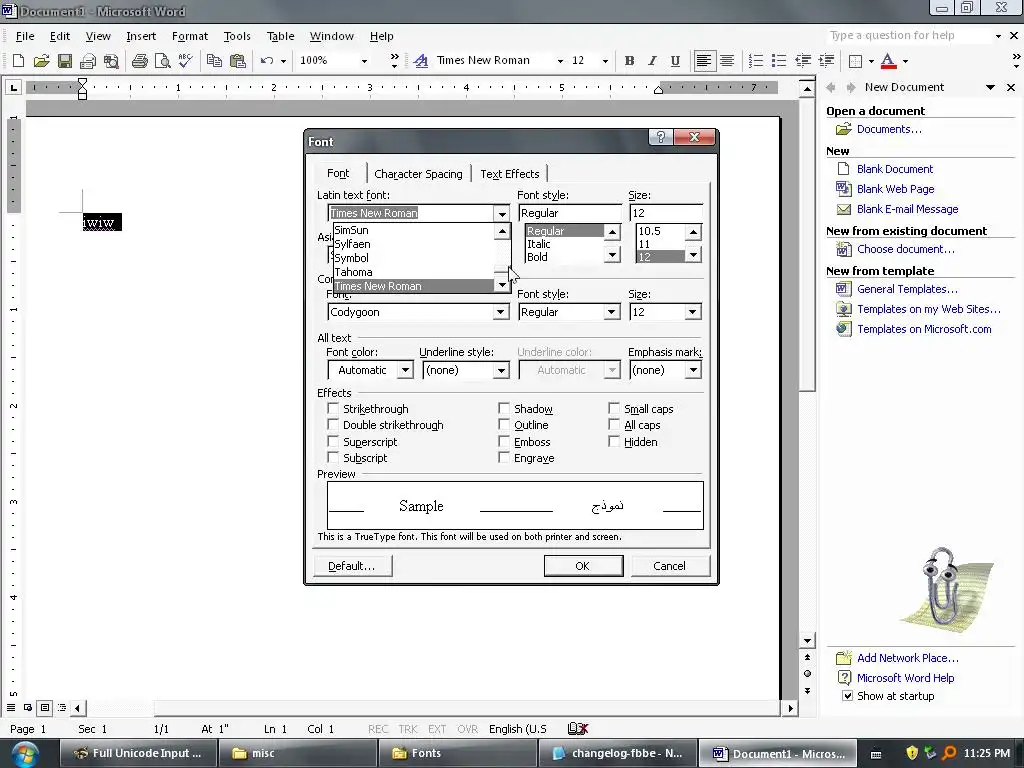Open the Insert menu
This screenshot has height=768, width=1024.
point(141,36)
